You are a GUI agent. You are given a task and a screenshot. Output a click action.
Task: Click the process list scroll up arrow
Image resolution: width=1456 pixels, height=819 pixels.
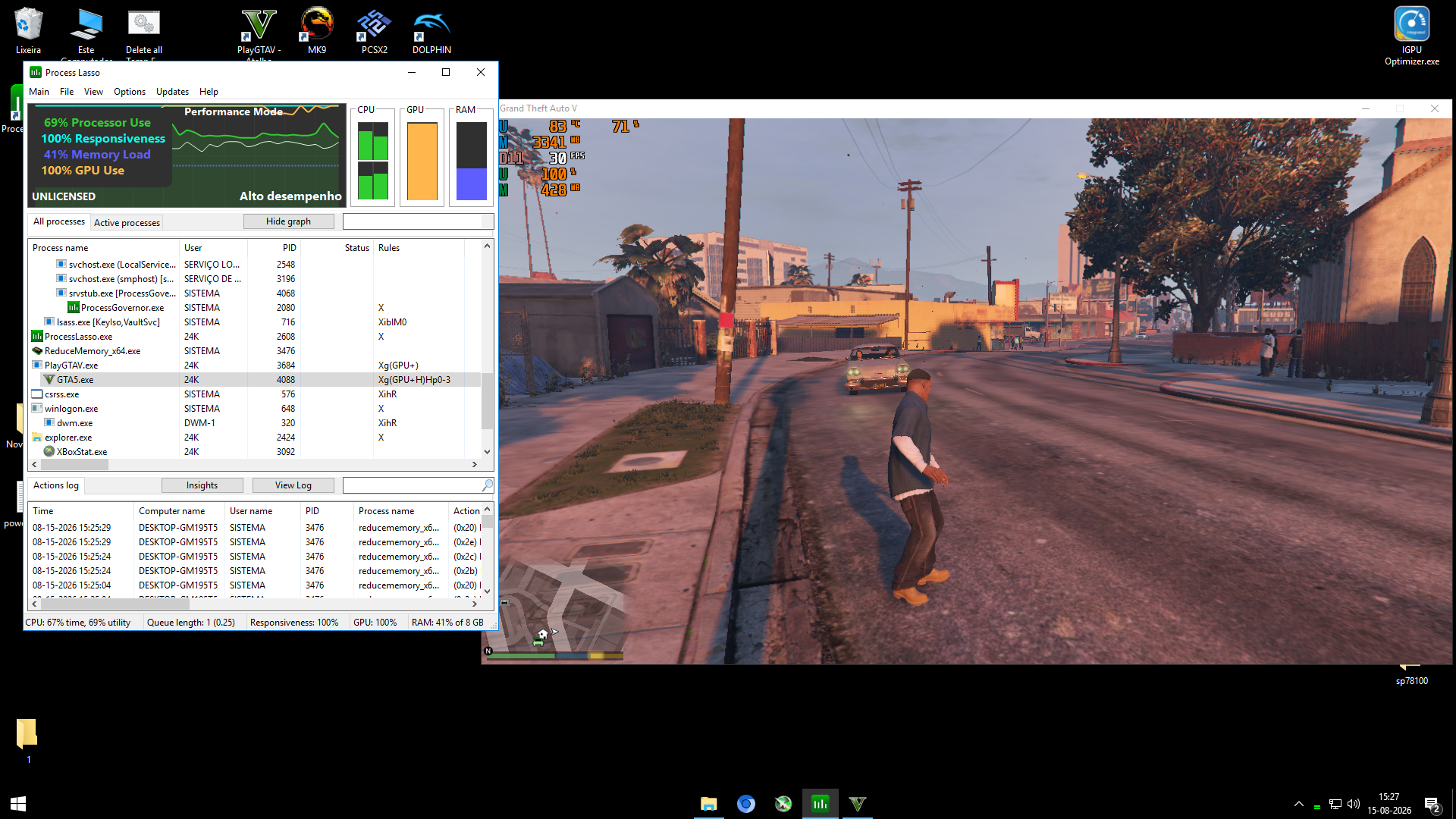point(487,246)
